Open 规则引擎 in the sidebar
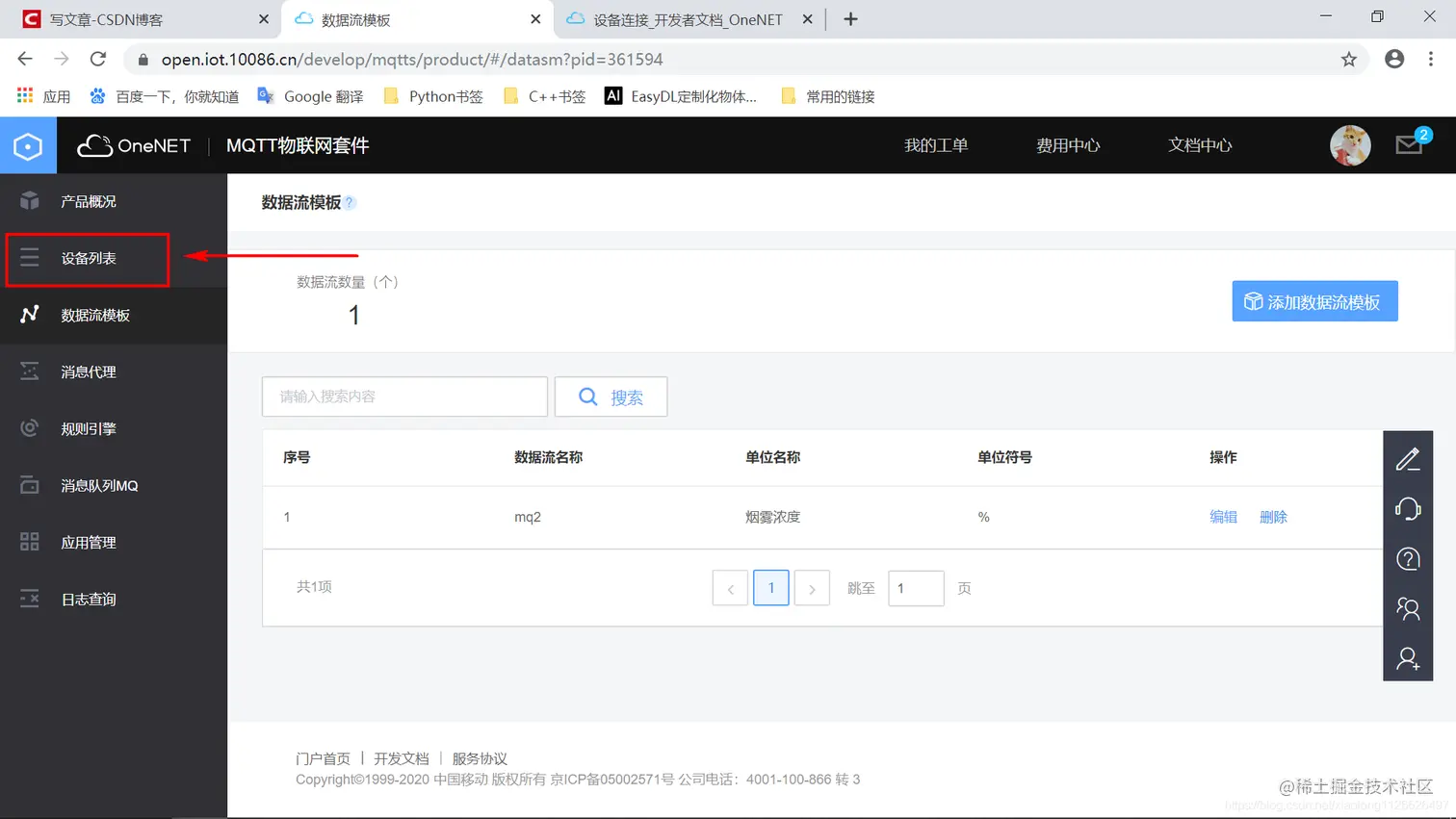 114,428
